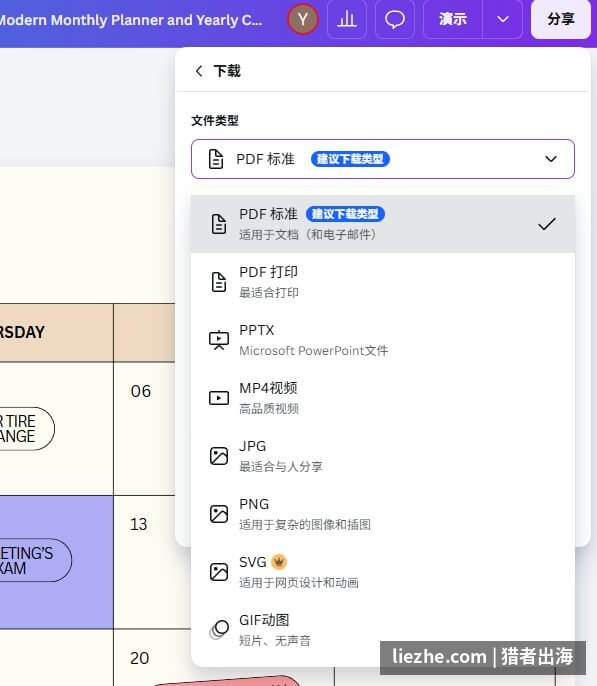Screen dimensions: 597x686
Task: Click the Microsoft PowerPoint文件 description
Action: tap(314, 350)
